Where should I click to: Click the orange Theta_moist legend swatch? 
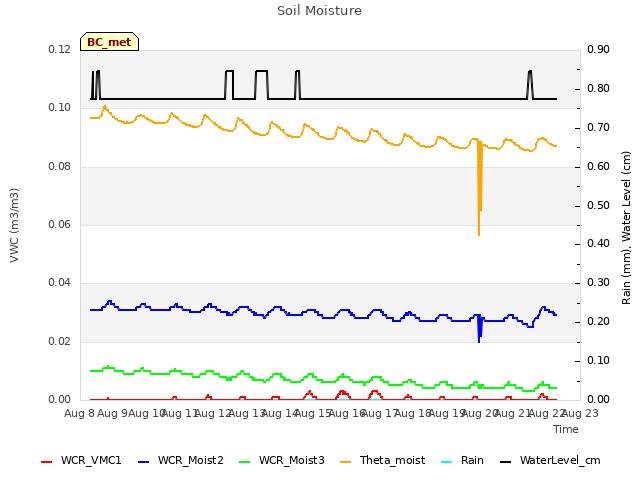pos(345,462)
